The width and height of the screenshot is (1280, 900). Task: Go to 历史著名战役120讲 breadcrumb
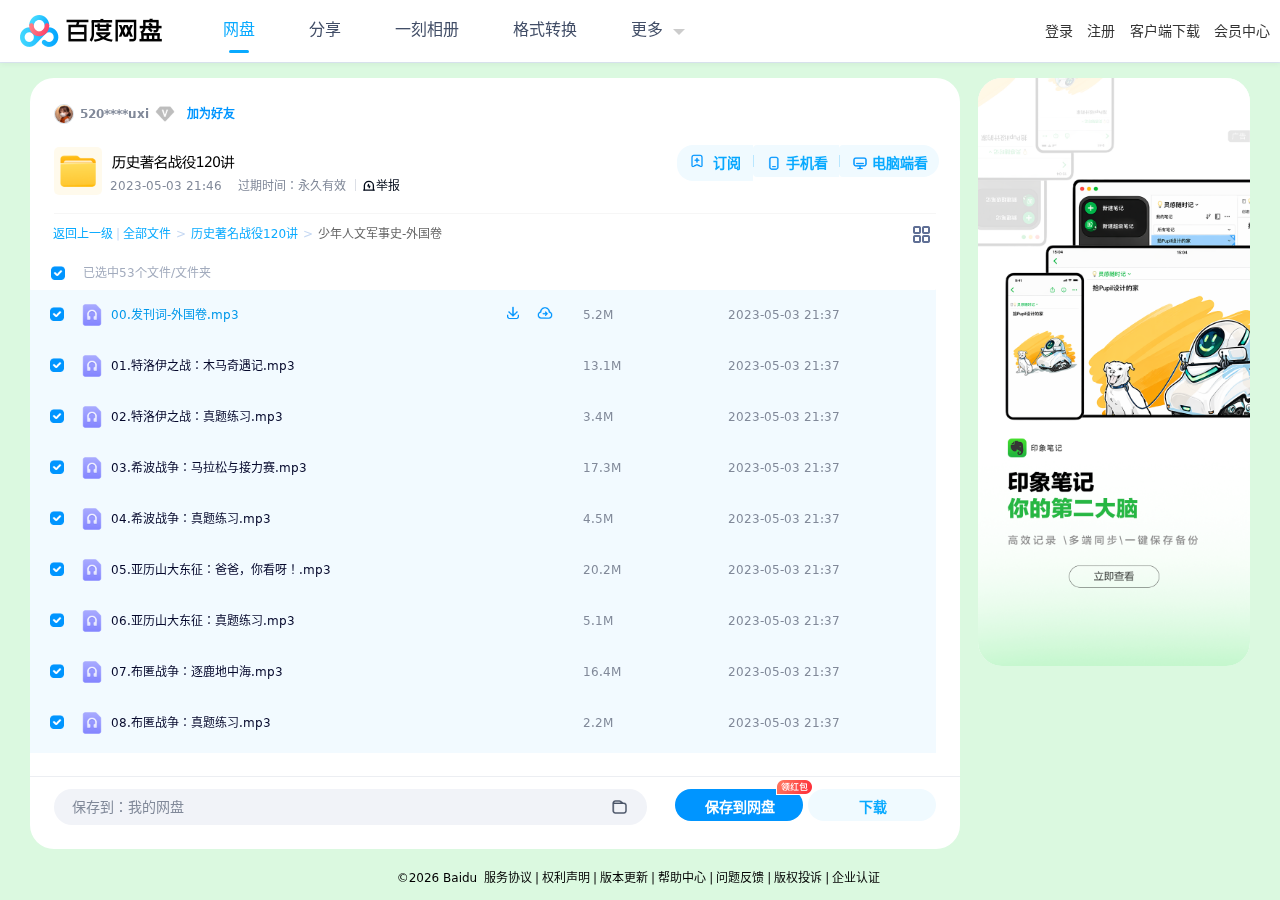[244, 233]
